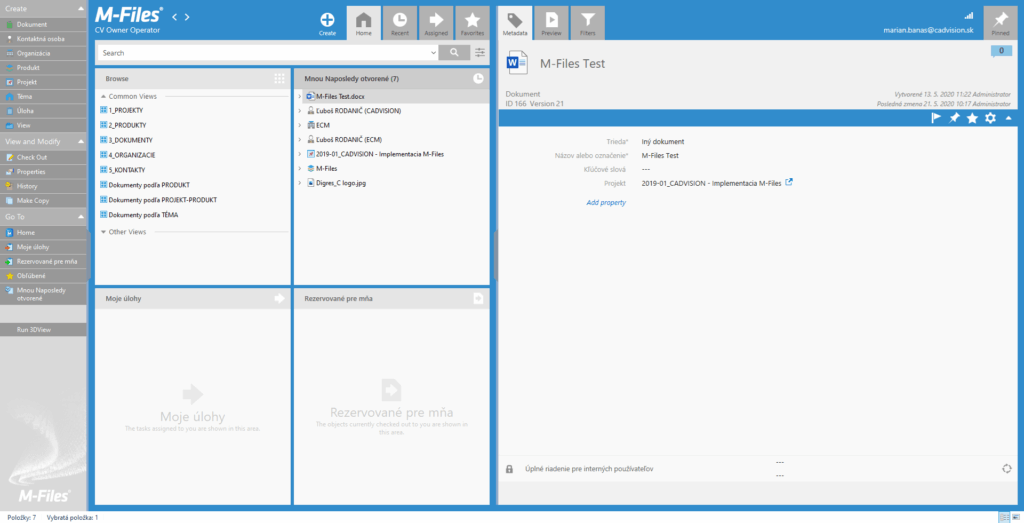Collapse the Create section in sidebar

[x=80, y=8]
